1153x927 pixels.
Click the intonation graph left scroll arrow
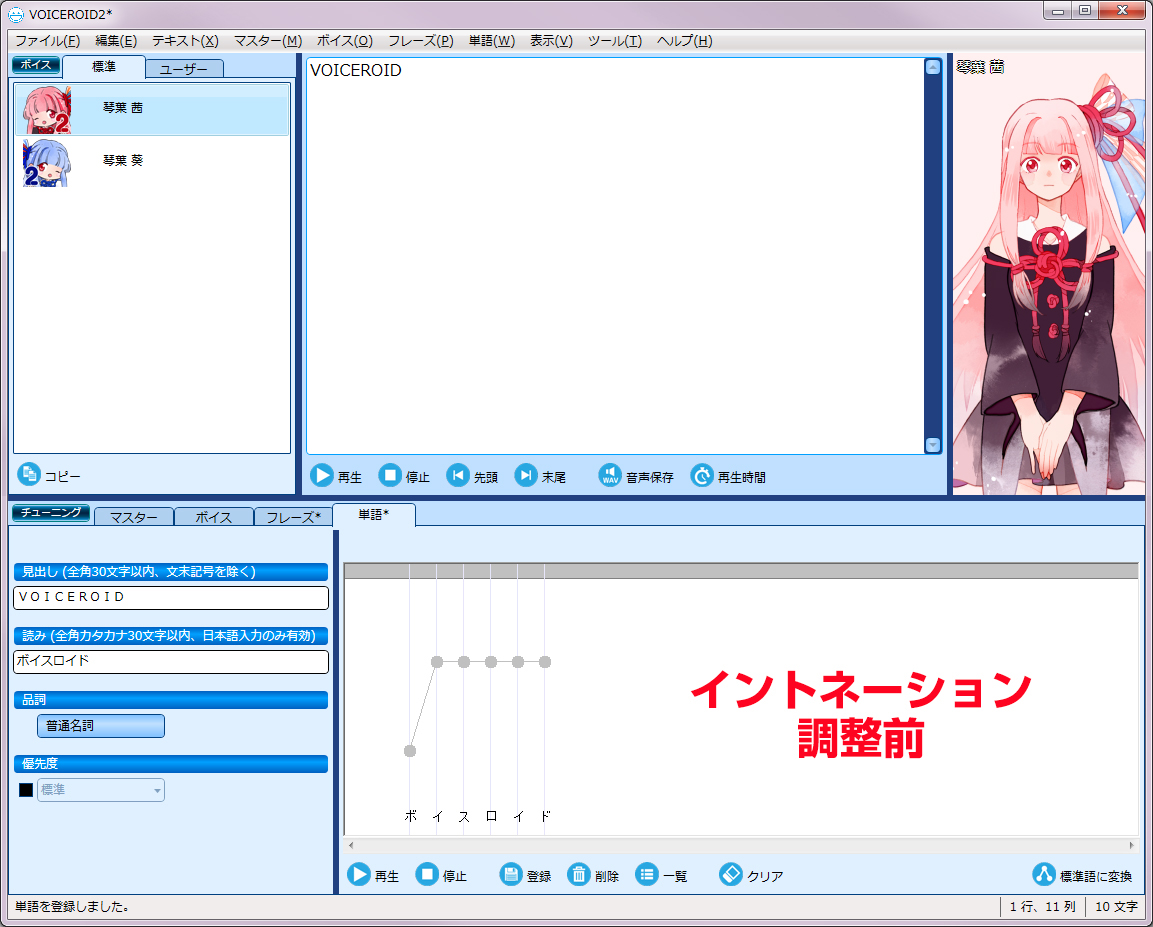coord(351,845)
